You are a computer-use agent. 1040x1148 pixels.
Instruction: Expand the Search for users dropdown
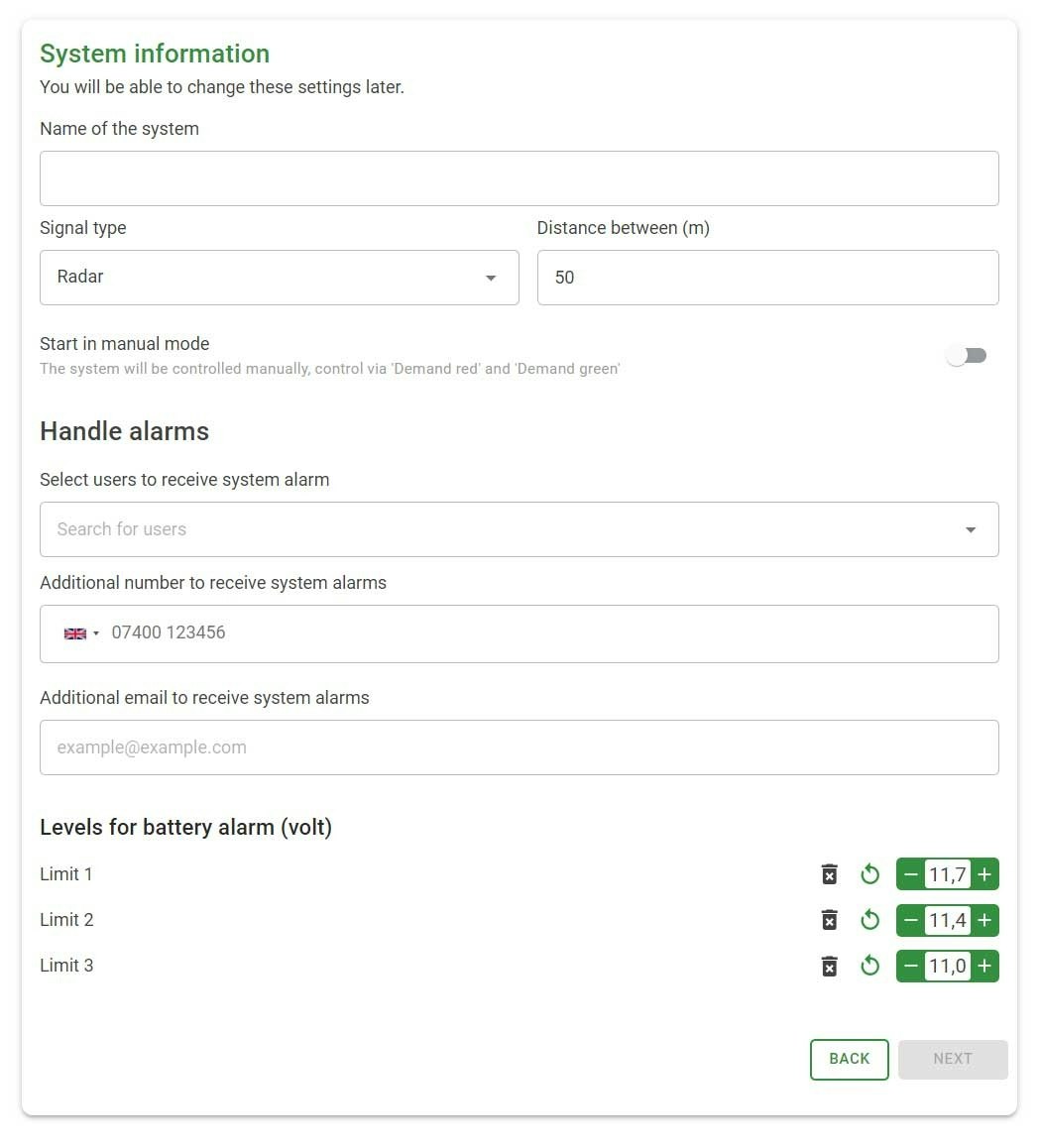[971, 529]
